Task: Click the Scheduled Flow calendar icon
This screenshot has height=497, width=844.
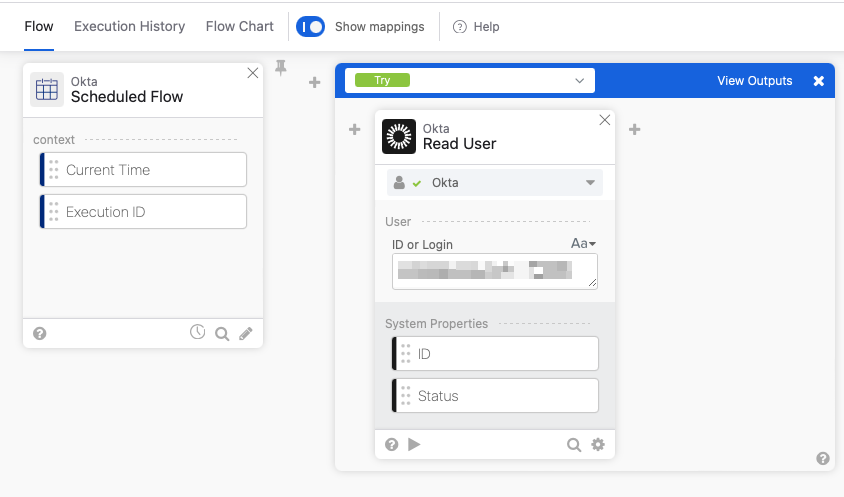Action: click(47, 89)
